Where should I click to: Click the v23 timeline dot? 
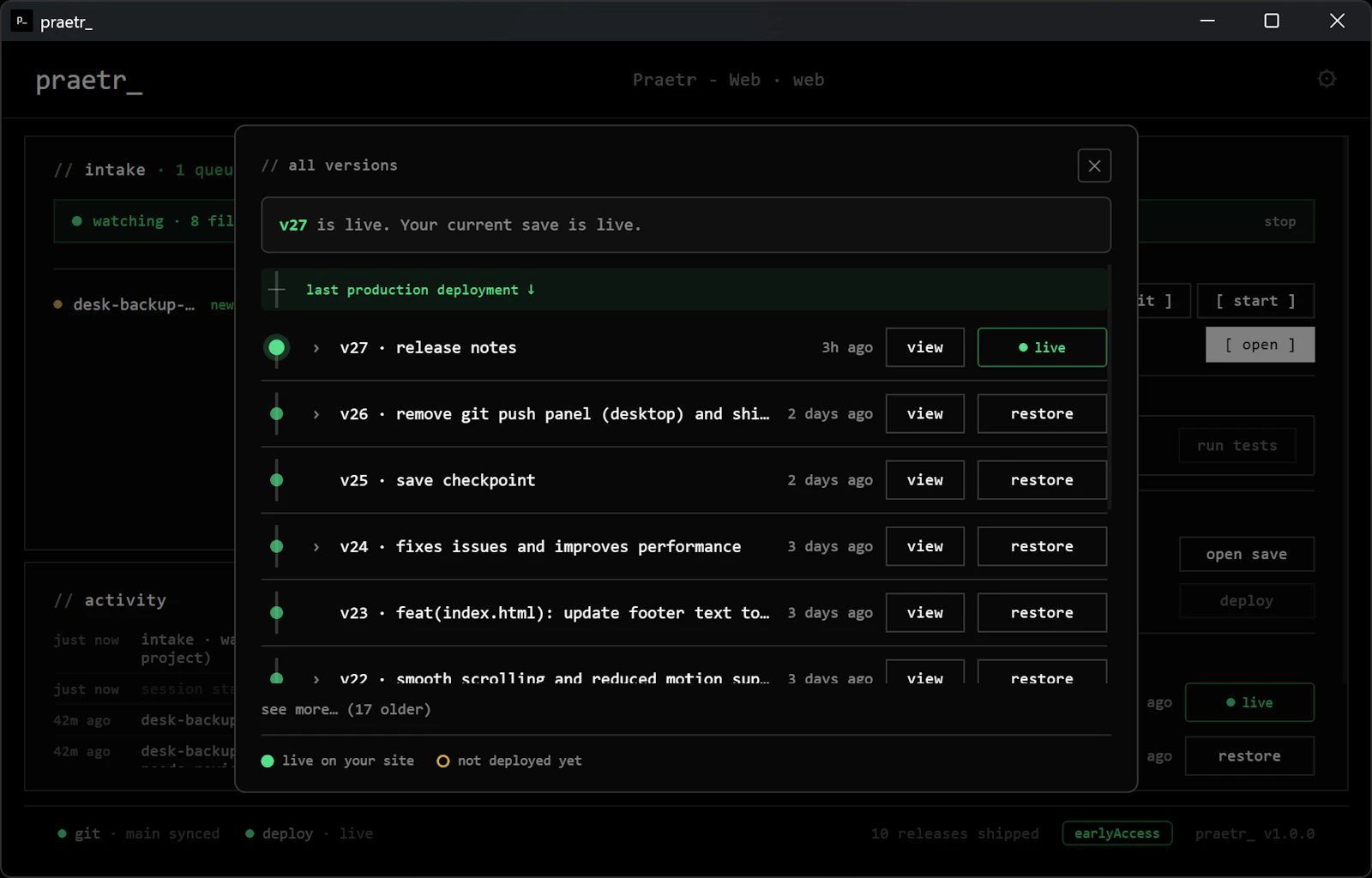coord(276,613)
